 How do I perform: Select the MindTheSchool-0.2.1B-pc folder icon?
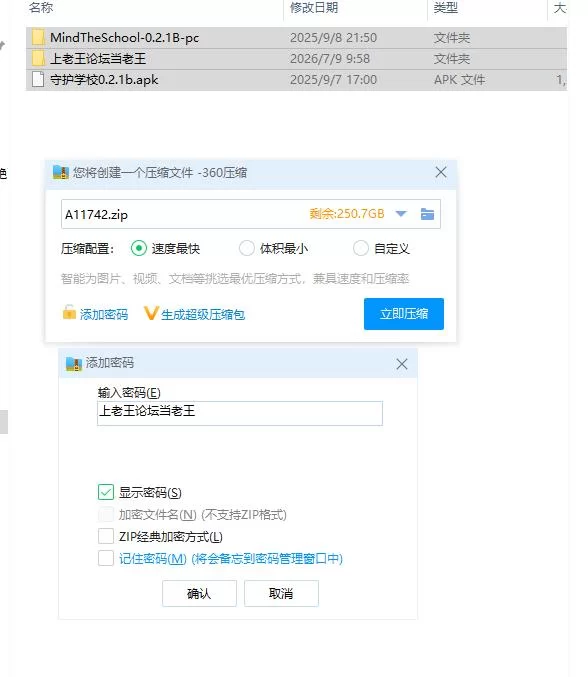point(38,38)
